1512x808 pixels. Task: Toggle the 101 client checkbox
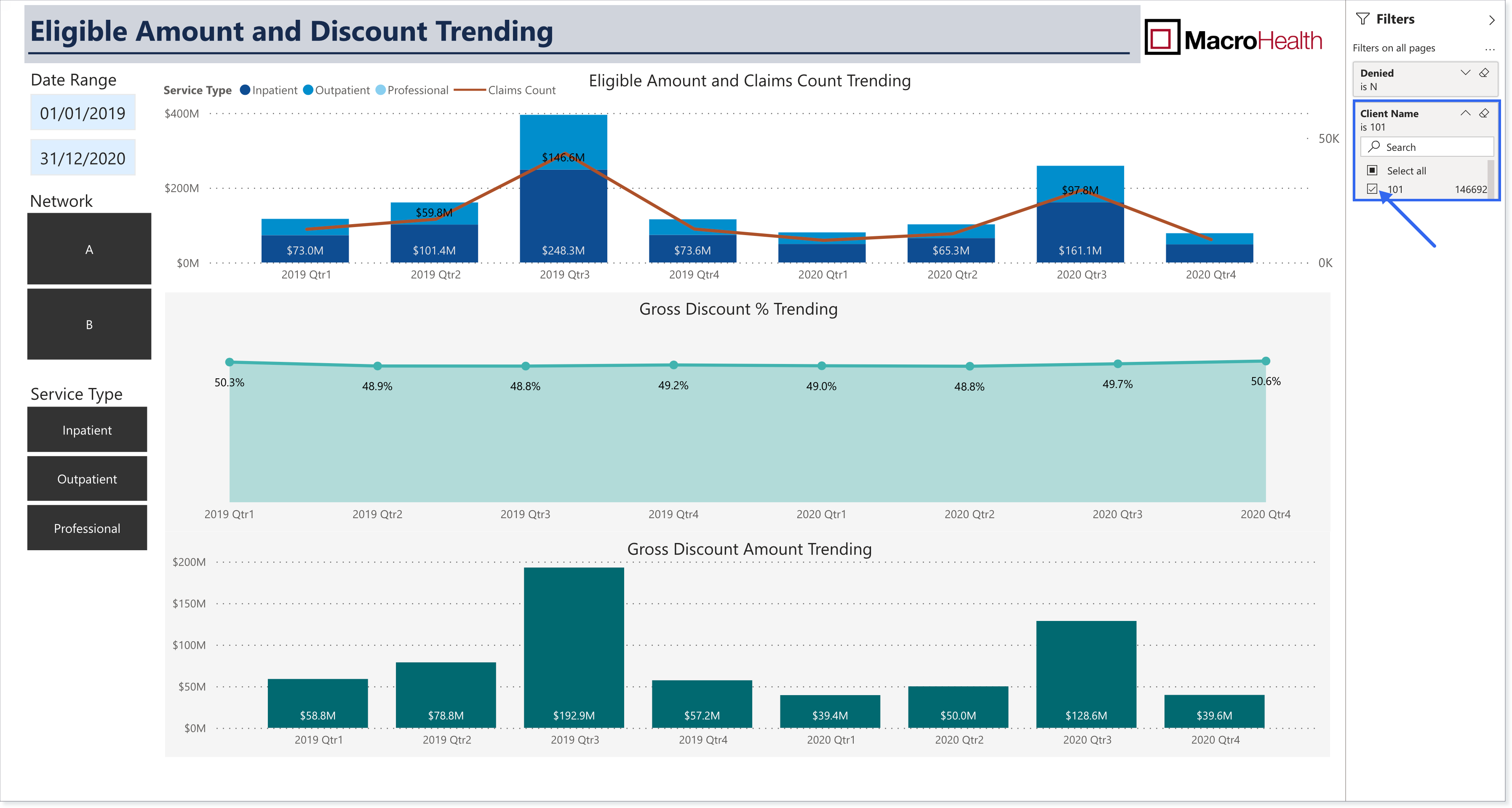coord(1372,188)
